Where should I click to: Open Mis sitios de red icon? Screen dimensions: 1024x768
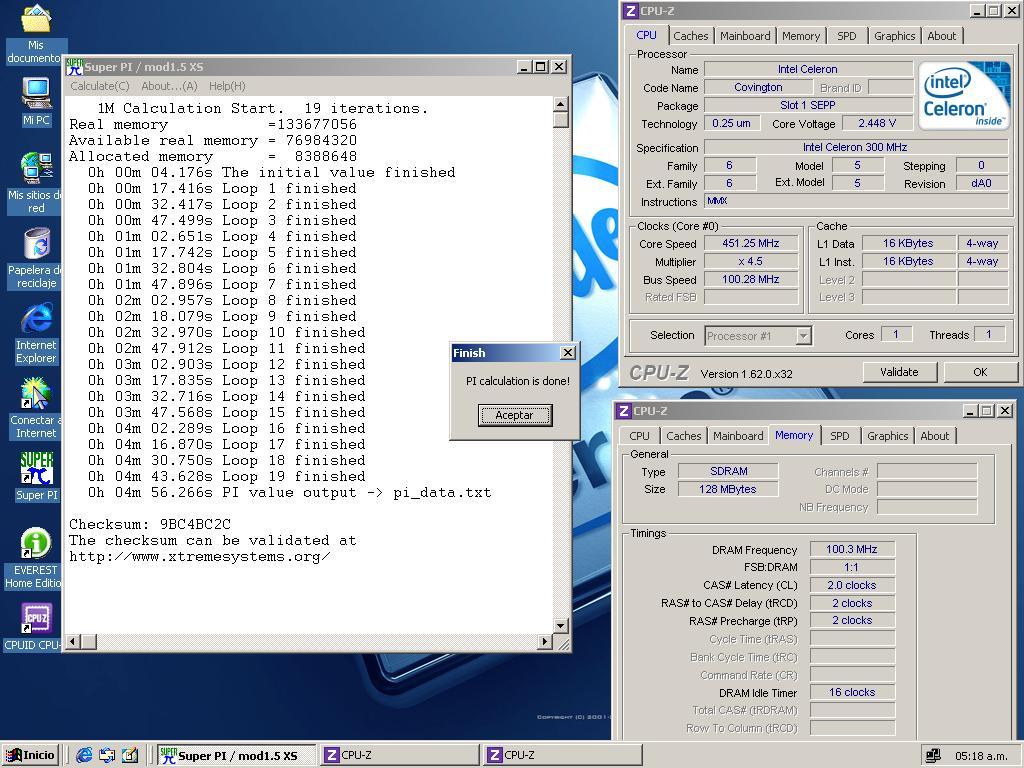[36, 182]
